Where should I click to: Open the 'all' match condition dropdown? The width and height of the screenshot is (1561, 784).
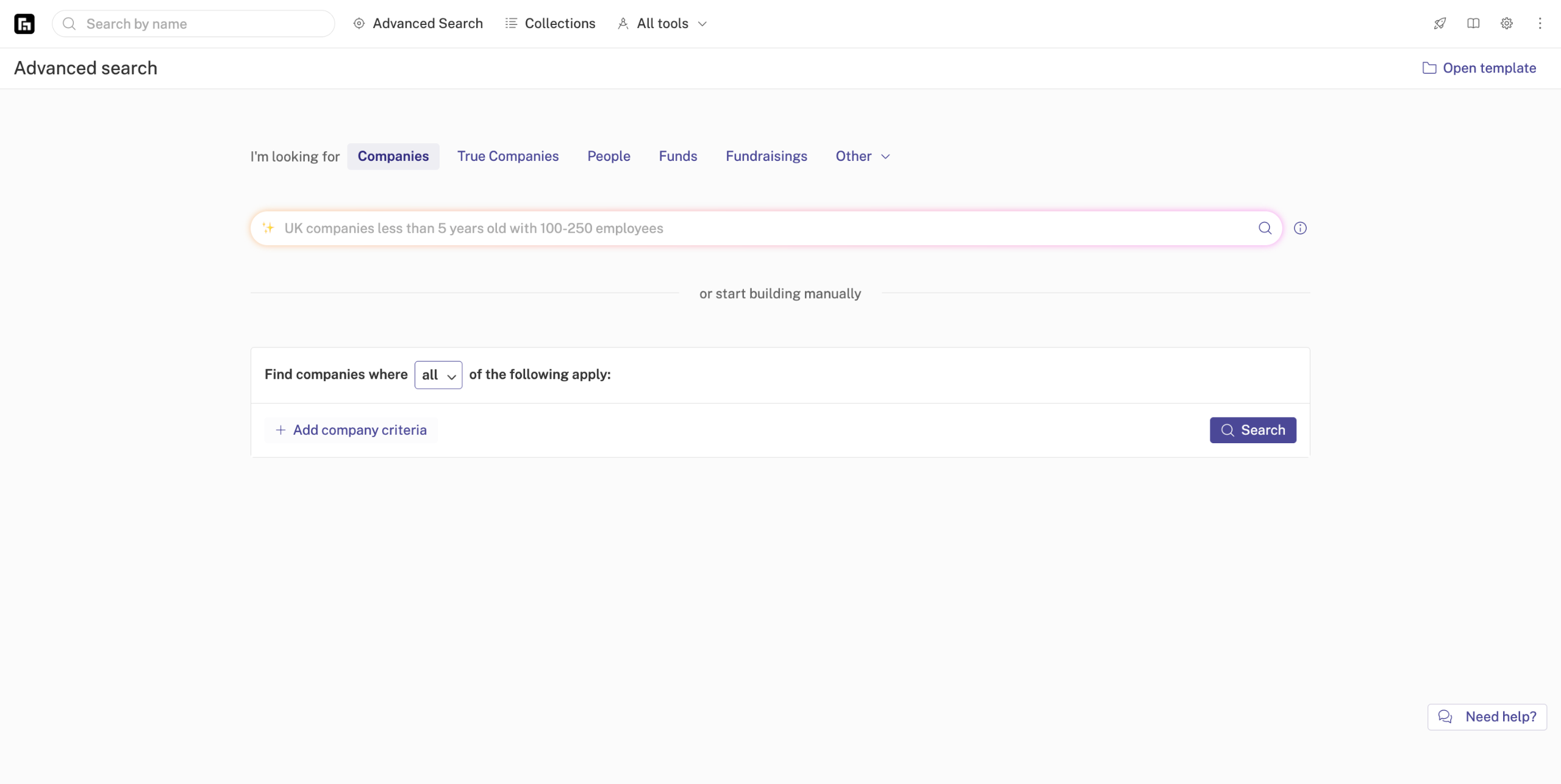438,375
